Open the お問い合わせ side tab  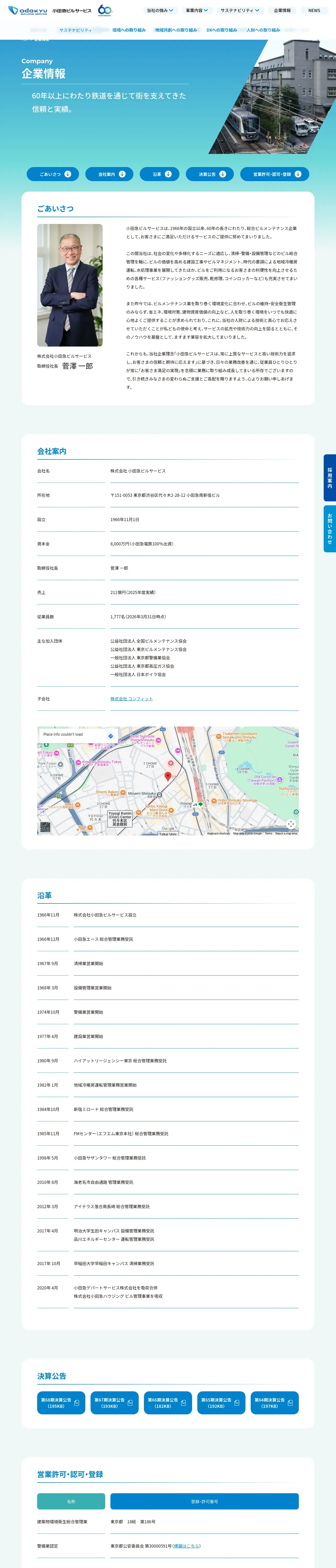tap(330, 529)
